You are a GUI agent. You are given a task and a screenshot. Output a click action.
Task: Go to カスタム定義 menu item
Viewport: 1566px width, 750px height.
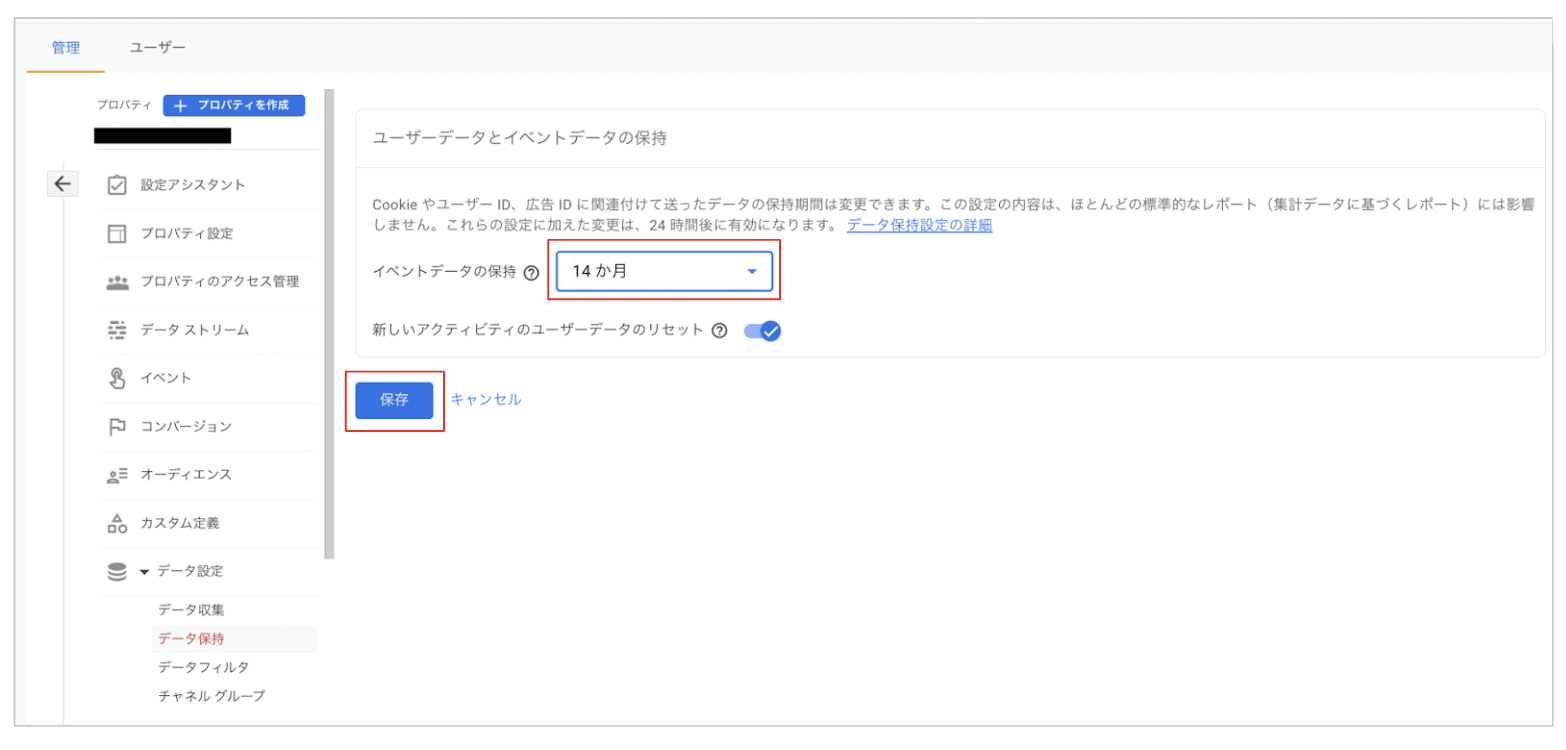coord(180,523)
